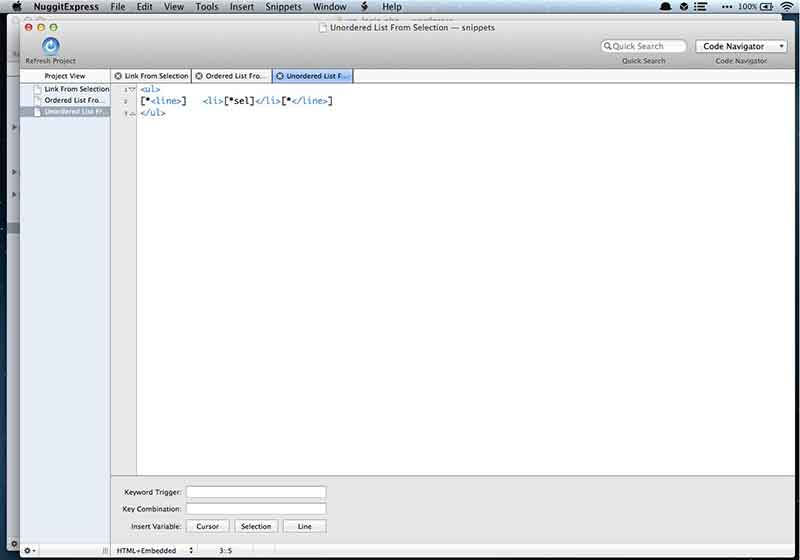800x560 pixels.
Task: Click the battery status icon
Action: [766, 7]
